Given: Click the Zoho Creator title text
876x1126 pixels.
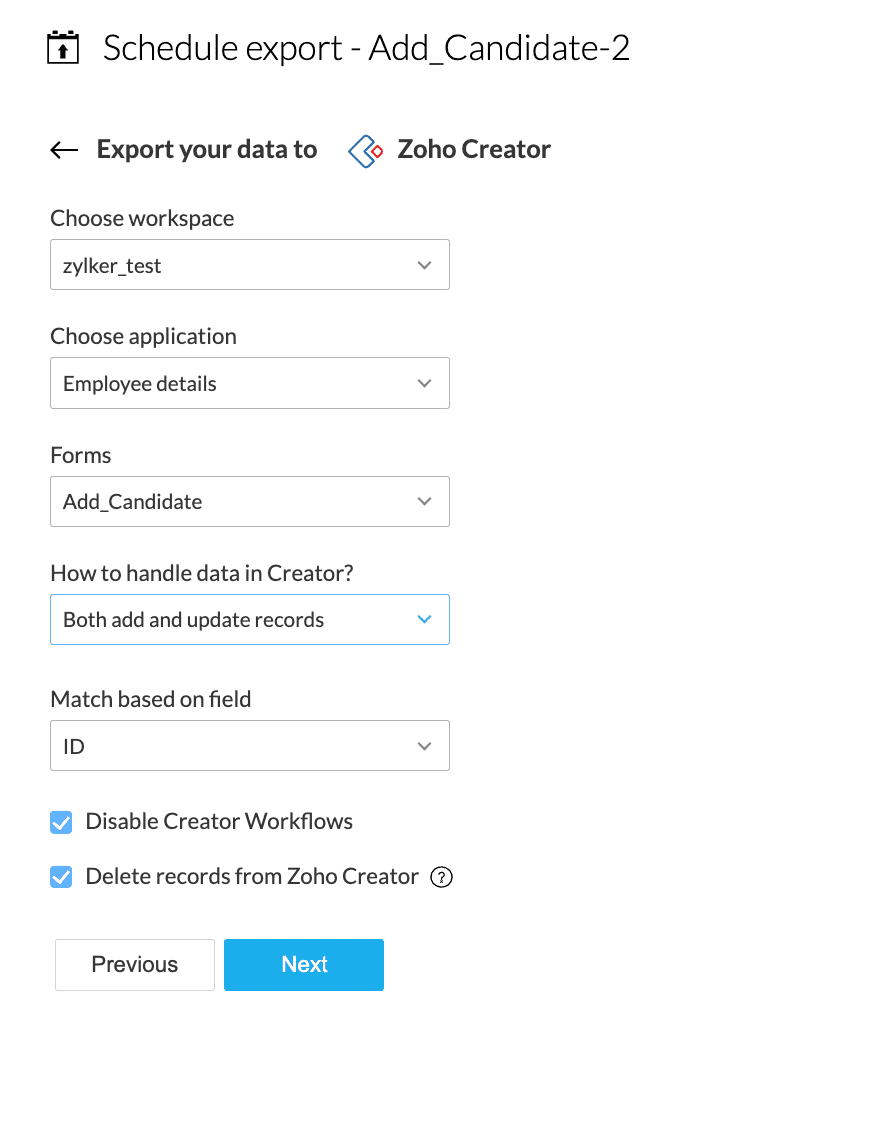Looking at the screenshot, I should 474,150.
